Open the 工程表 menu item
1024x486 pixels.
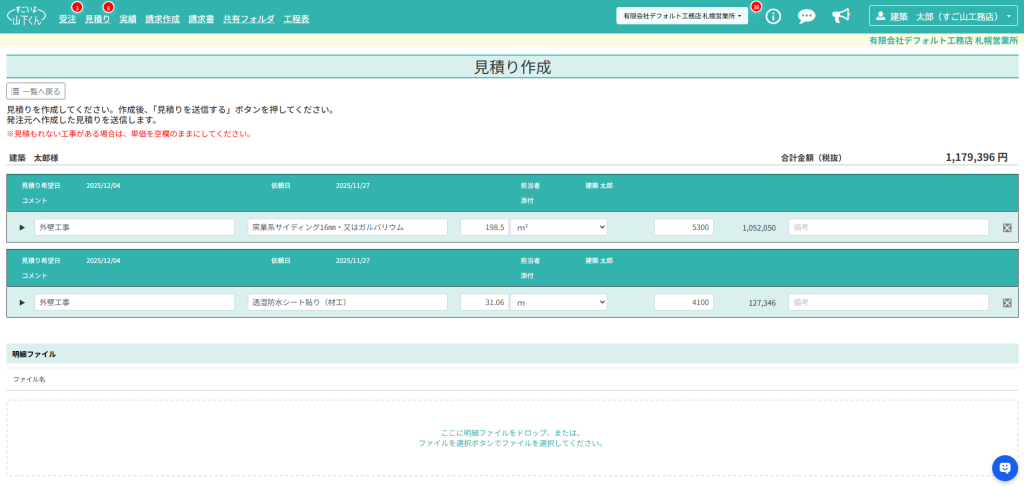(x=296, y=19)
